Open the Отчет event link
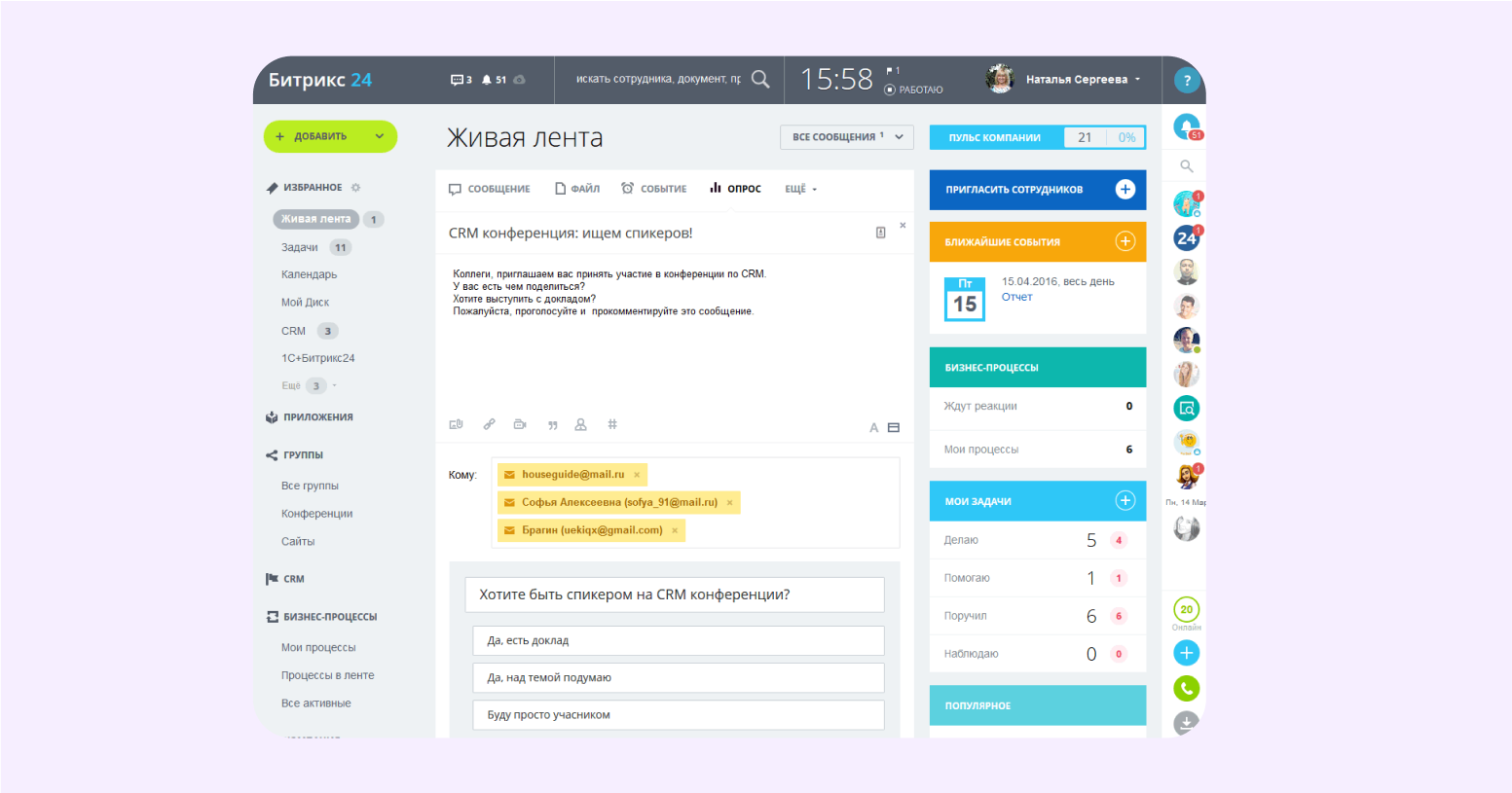The width and height of the screenshot is (1512, 793). pos(1017,297)
